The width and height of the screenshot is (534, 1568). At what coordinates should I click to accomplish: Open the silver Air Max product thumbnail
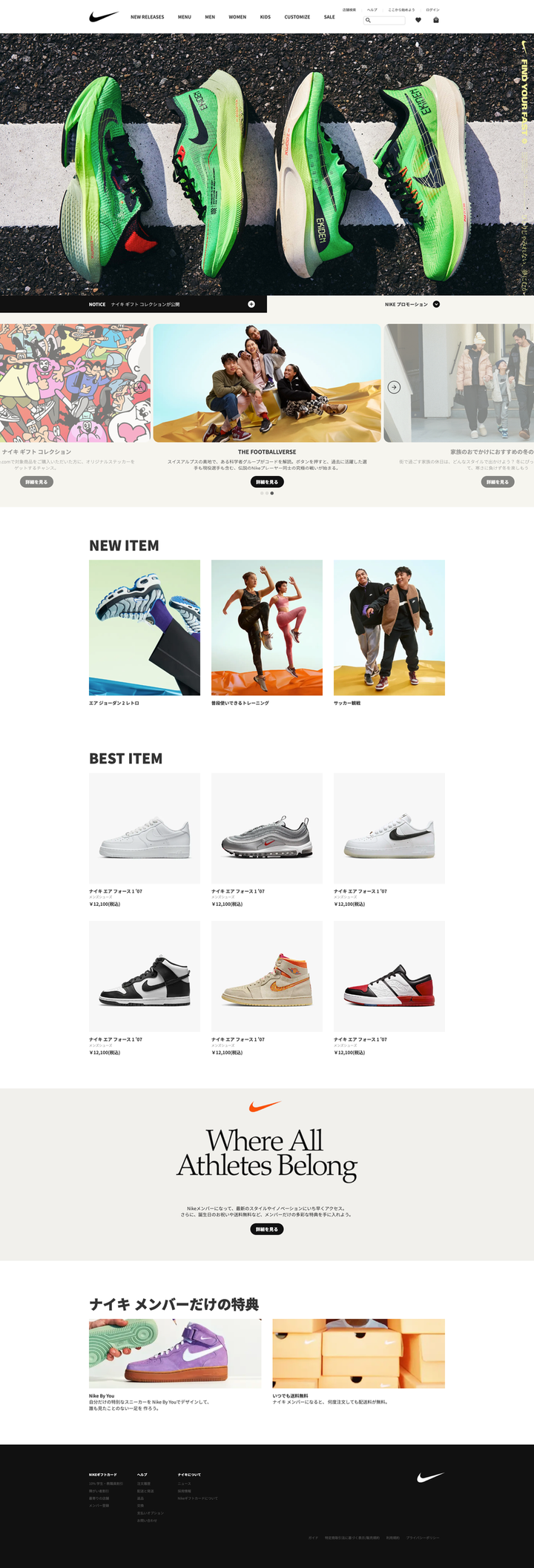click(x=267, y=828)
